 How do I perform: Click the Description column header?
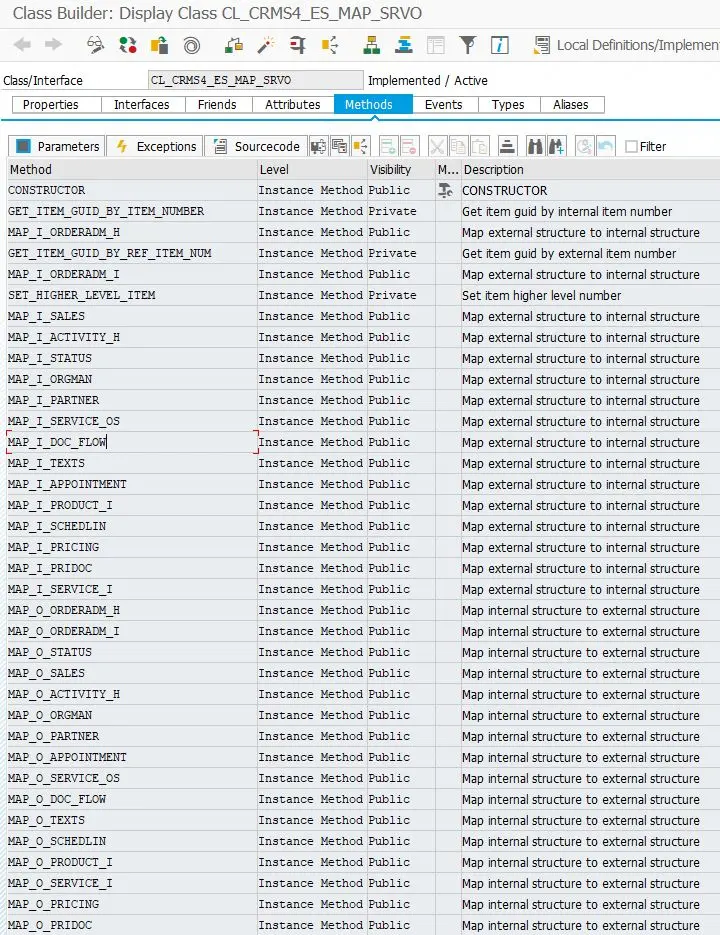(x=591, y=169)
